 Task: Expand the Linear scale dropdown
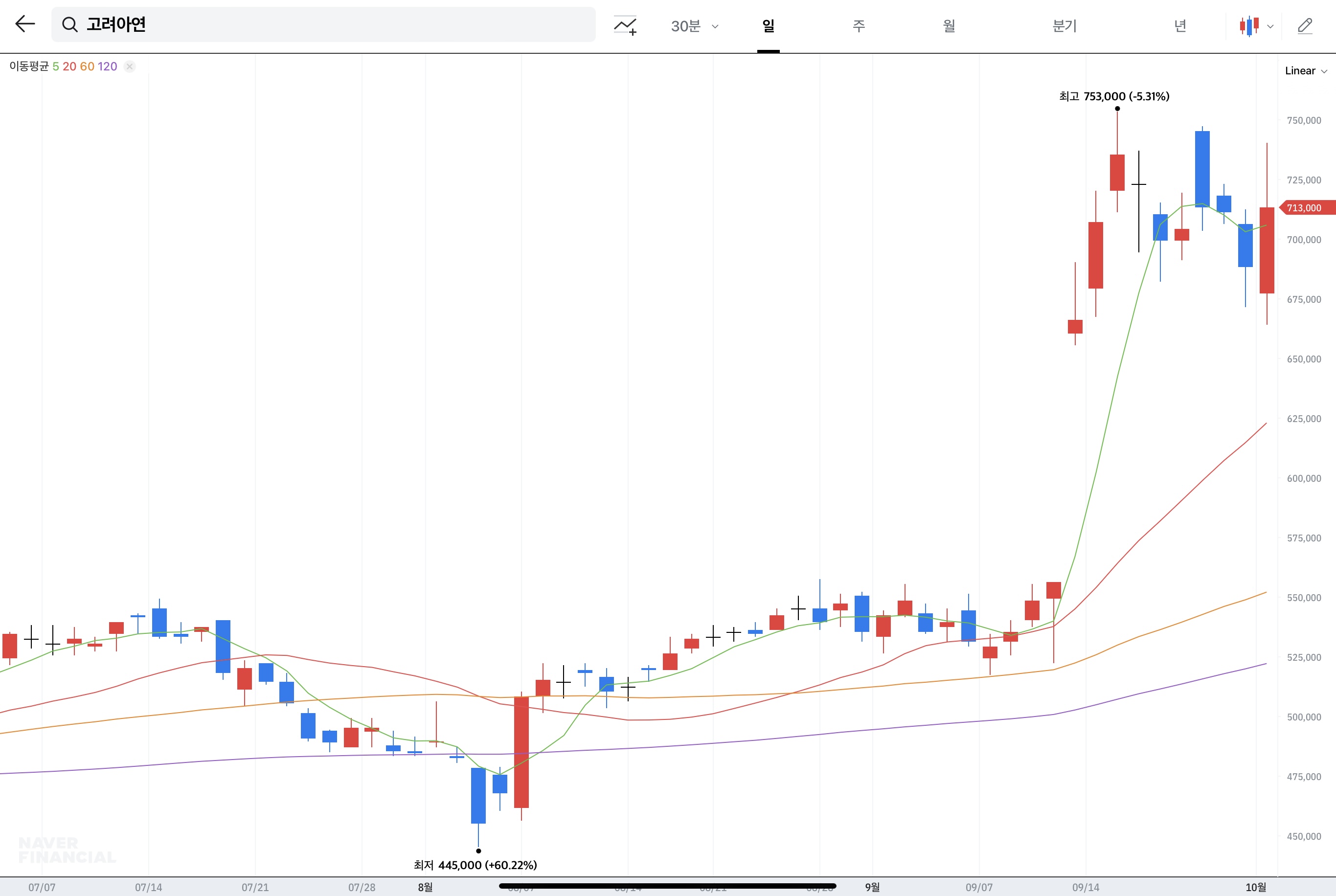coord(1306,71)
